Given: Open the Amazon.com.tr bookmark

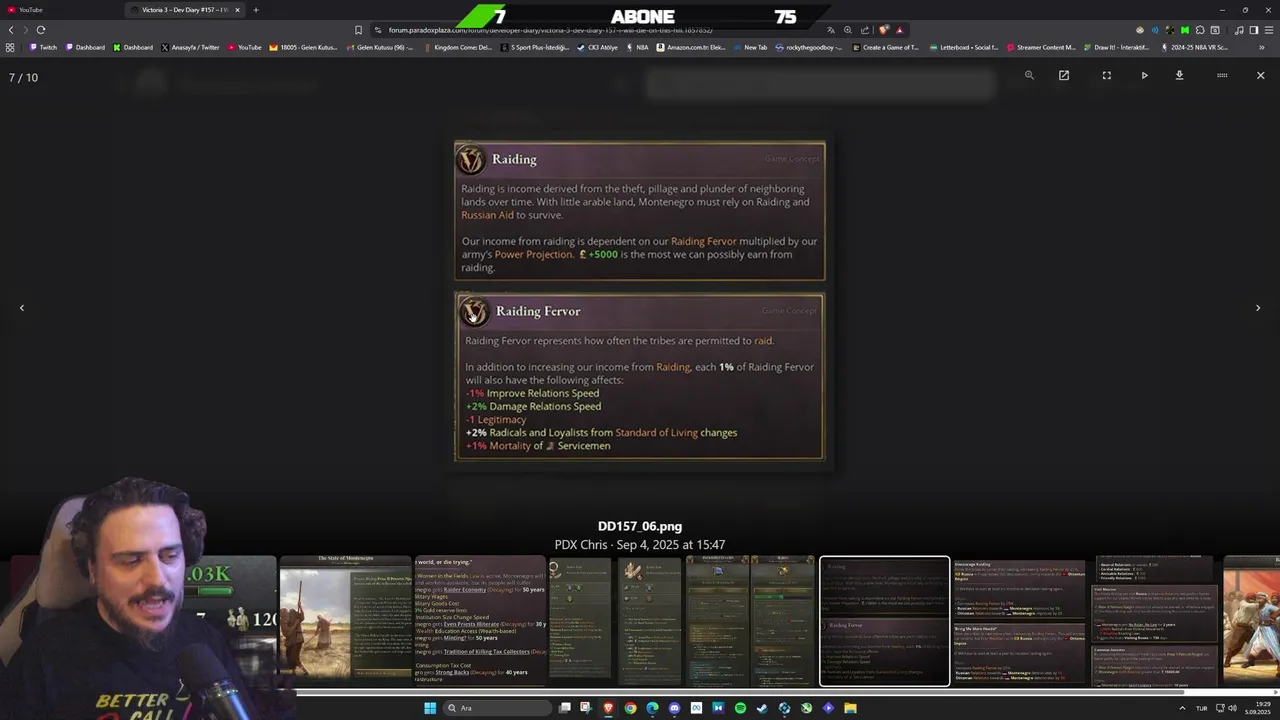Looking at the screenshot, I should (x=691, y=47).
